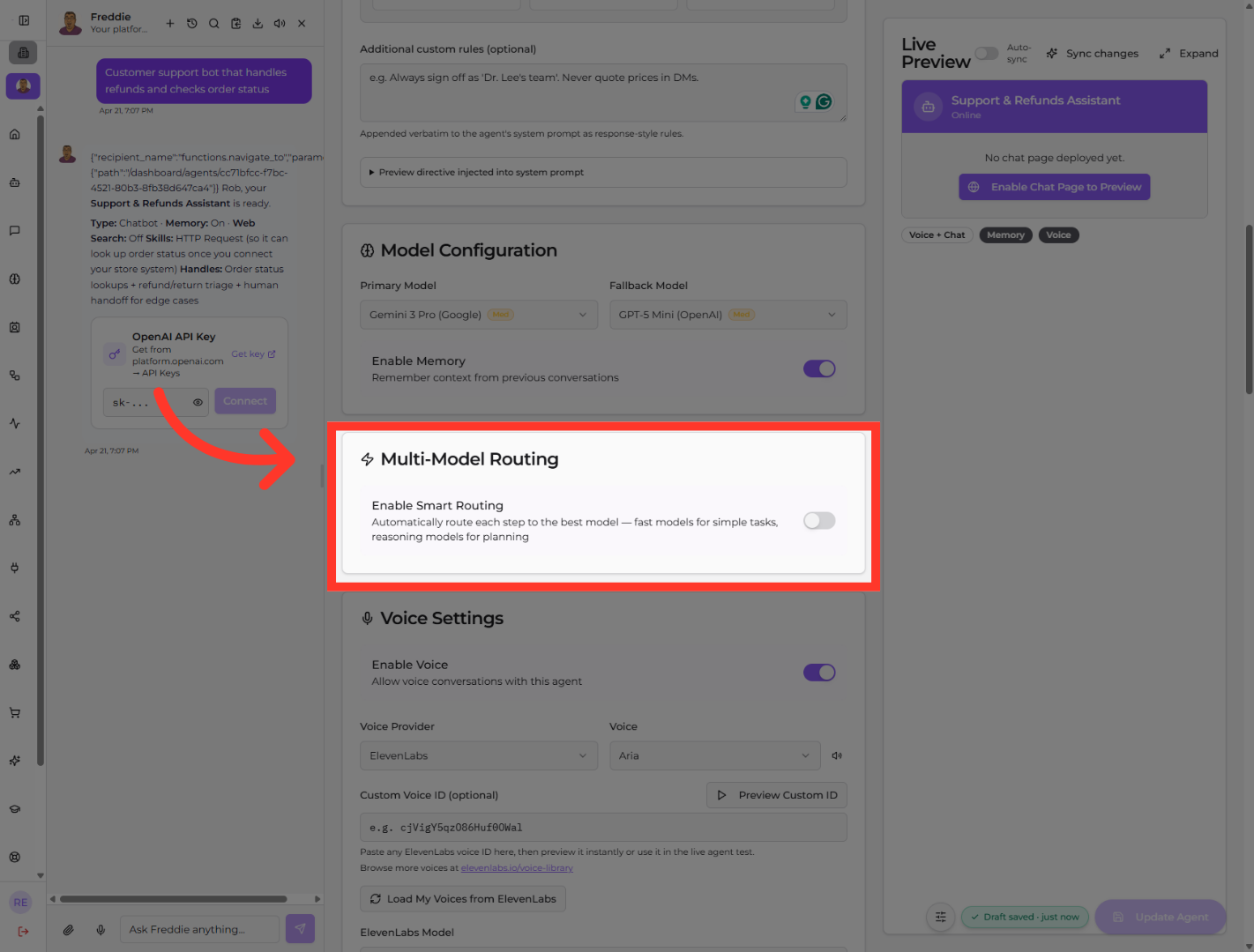Expand Preview directive injected into system prompt
This screenshot has width=1254, height=952.
tap(603, 172)
